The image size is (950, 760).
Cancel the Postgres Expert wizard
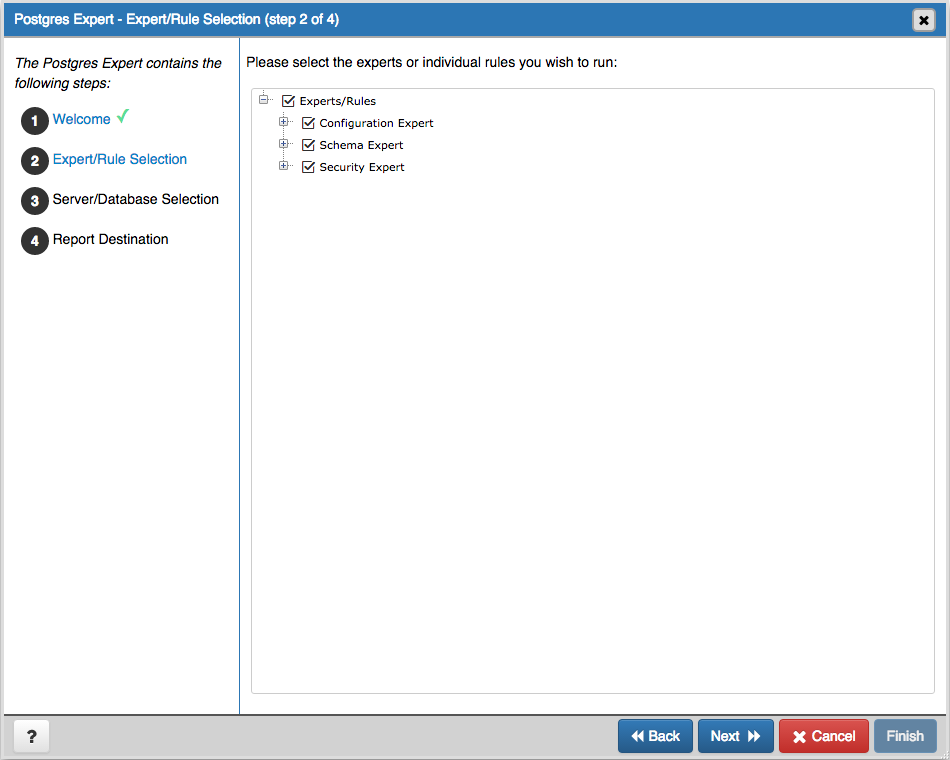coord(823,736)
